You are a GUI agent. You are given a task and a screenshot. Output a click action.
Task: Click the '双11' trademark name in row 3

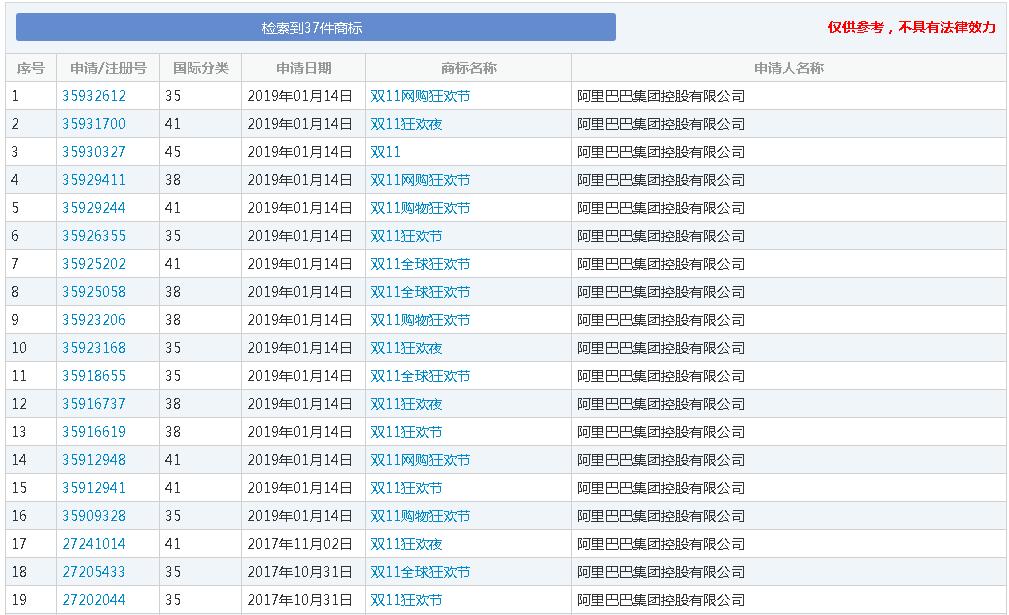click(385, 152)
